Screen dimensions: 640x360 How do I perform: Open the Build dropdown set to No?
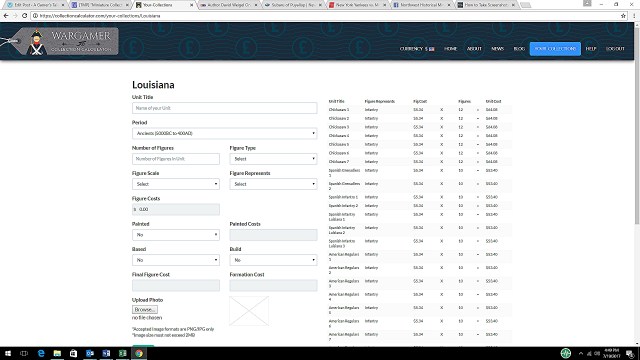click(x=273, y=260)
